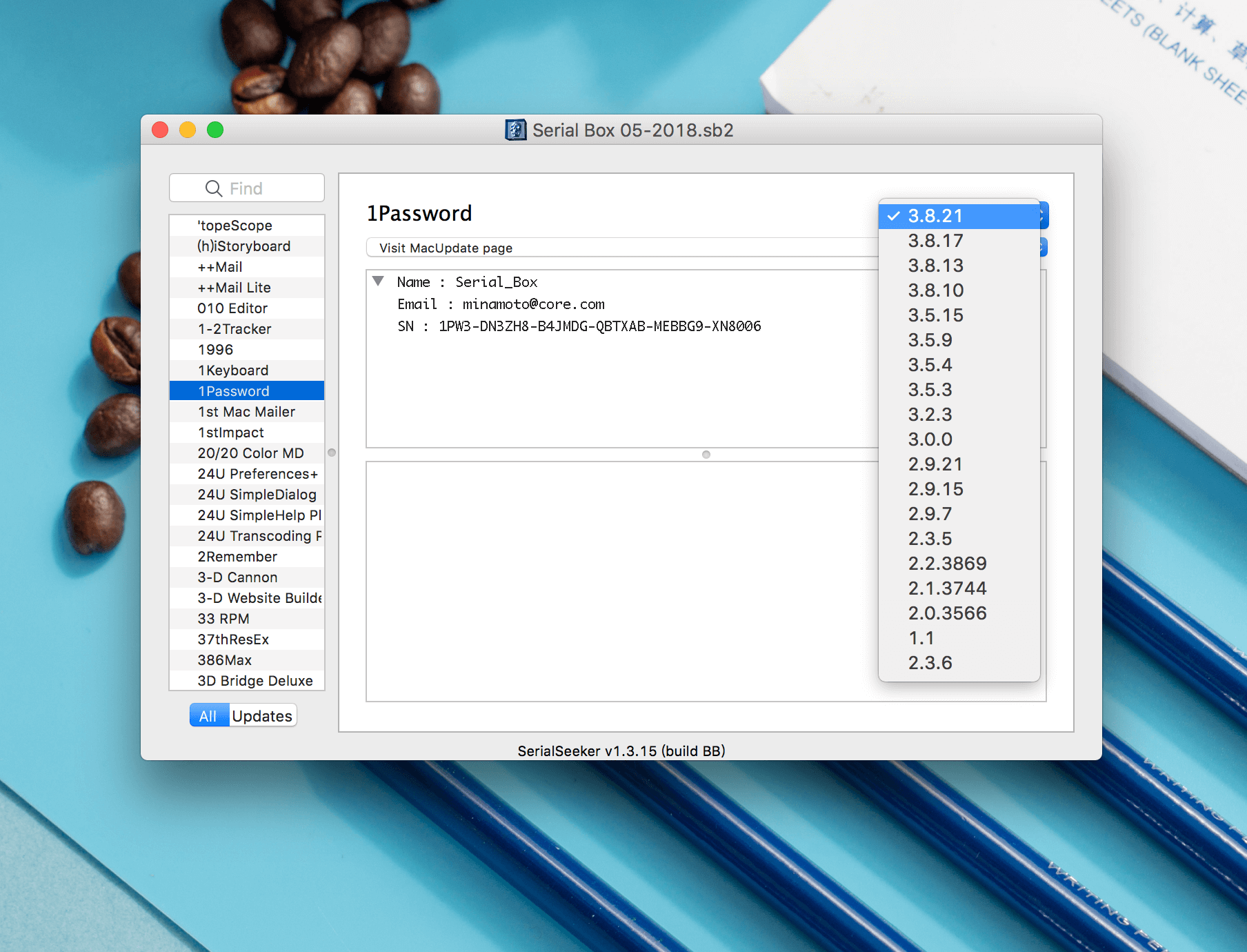Screen dimensions: 1247x952
Task: Select version 2.2.3869 entry
Action: 959,564
